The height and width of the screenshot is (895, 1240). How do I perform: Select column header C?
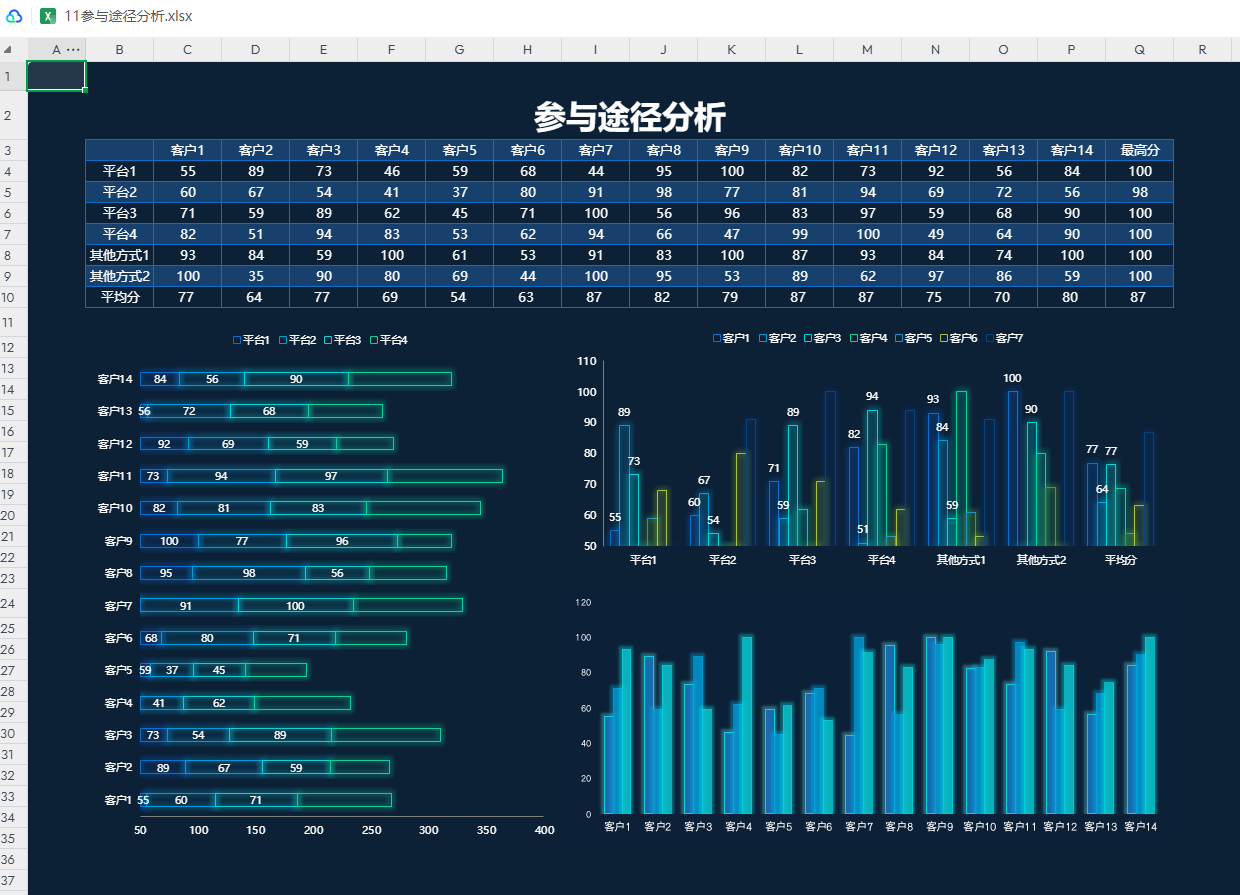point(187,50)
